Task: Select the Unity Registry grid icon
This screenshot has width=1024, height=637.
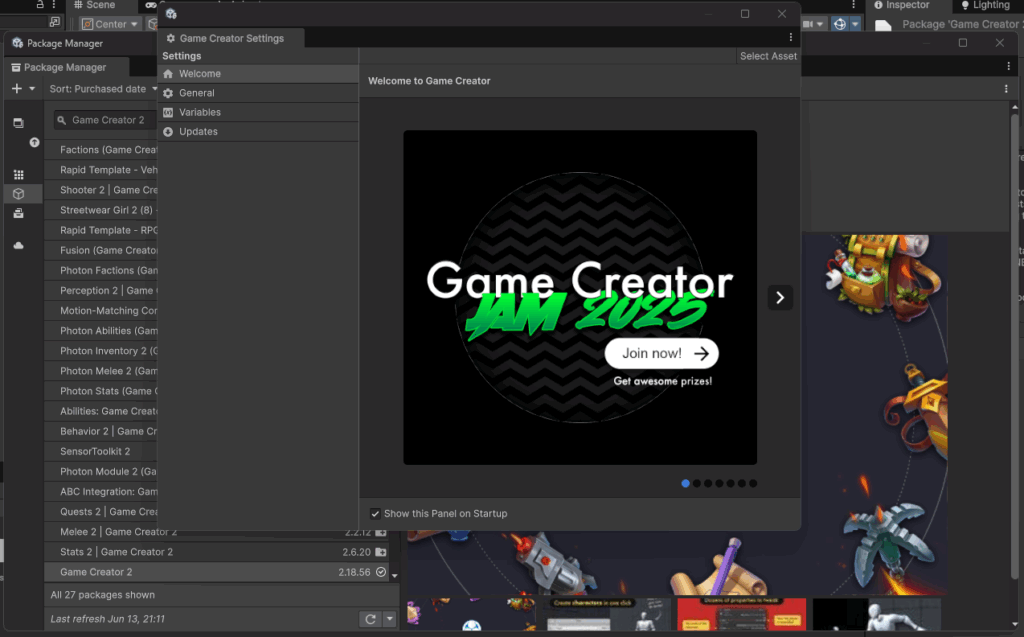Action: pyautogui.click(x=18, y=174)
